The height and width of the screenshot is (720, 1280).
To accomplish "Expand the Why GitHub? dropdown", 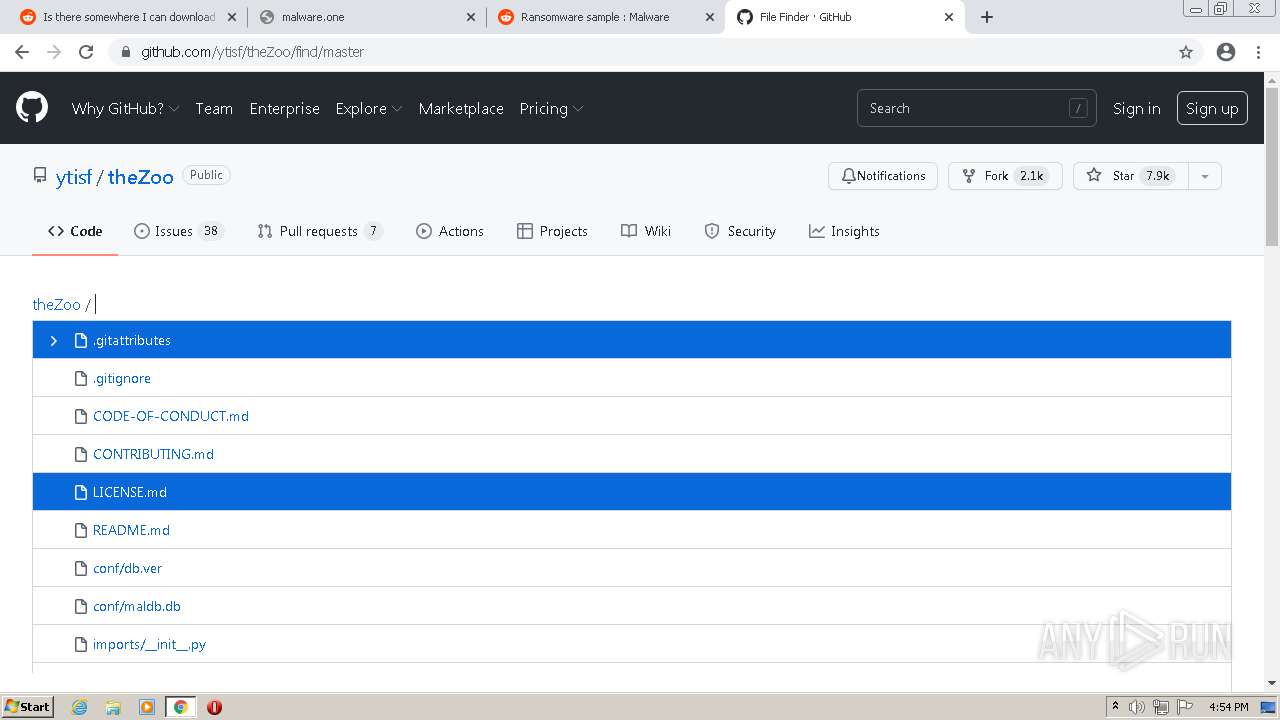I will tap(125, 108).
